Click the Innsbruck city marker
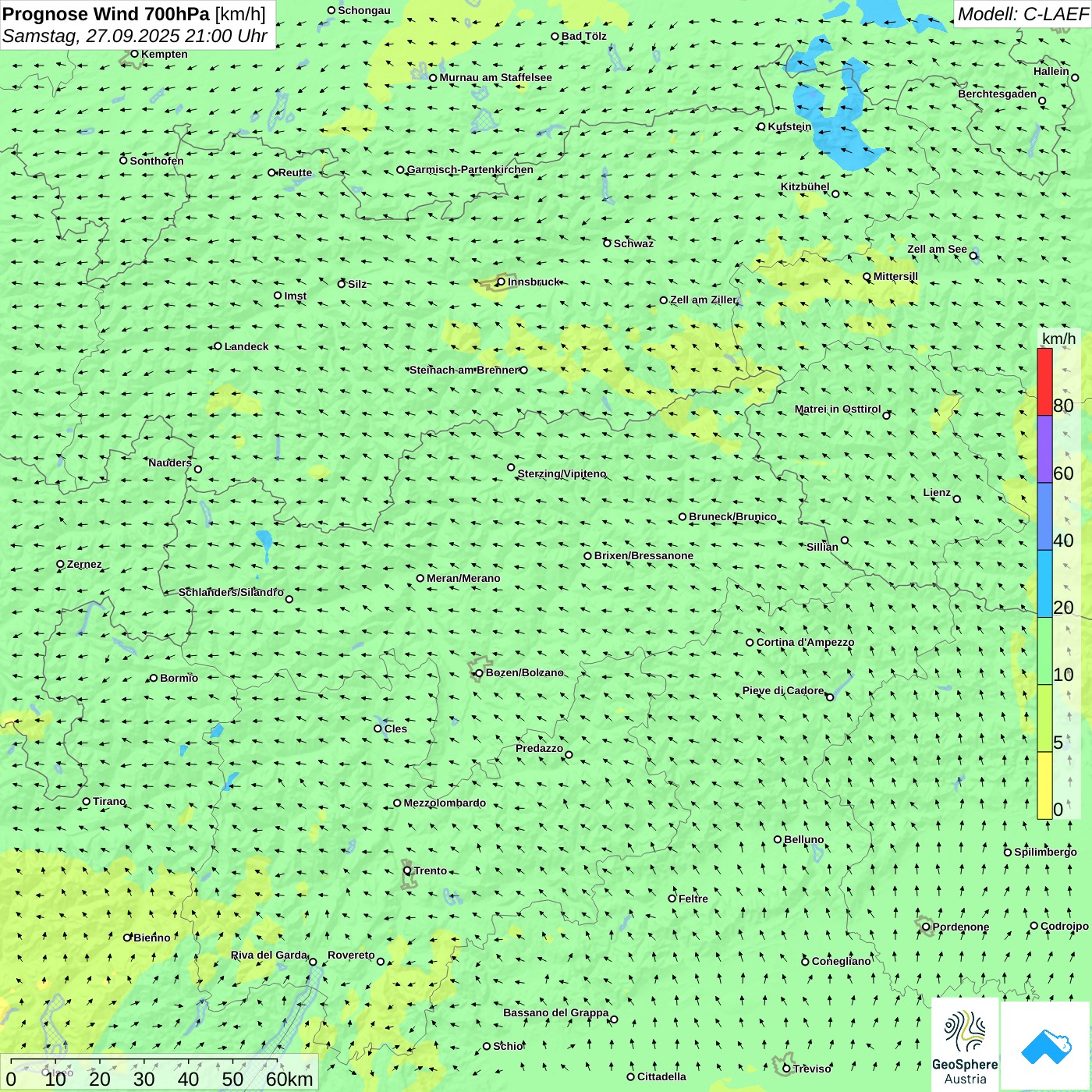The height and width of the screenshot is (1092, 1092). pyautogui.click(x=501, y=282)
